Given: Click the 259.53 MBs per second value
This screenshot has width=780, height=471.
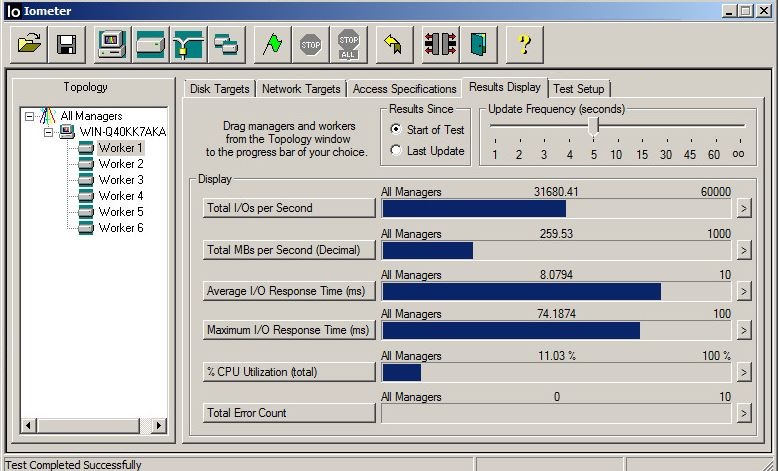Looking at the screenshot, I should (x=556, y=234).
